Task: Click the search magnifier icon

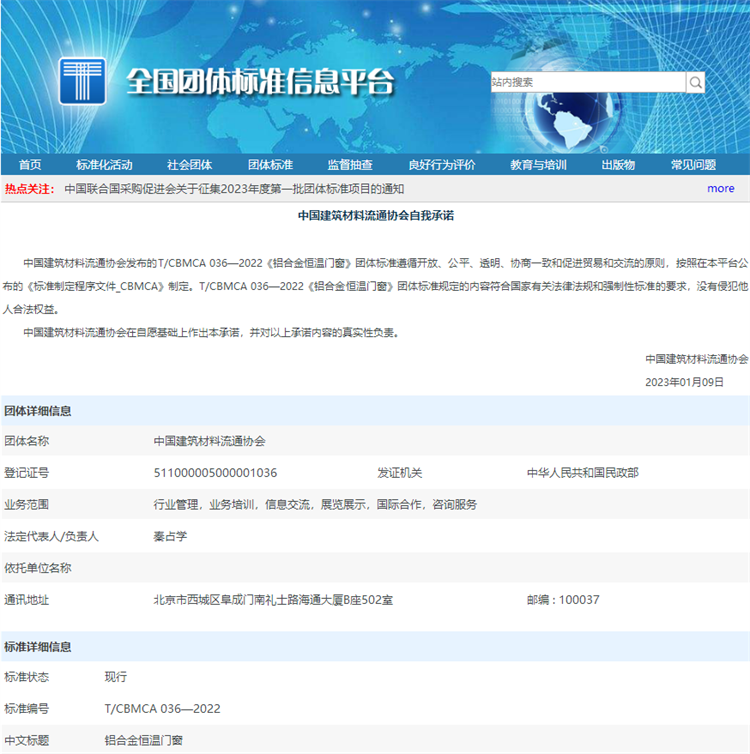Action: (x=695, y=82)
